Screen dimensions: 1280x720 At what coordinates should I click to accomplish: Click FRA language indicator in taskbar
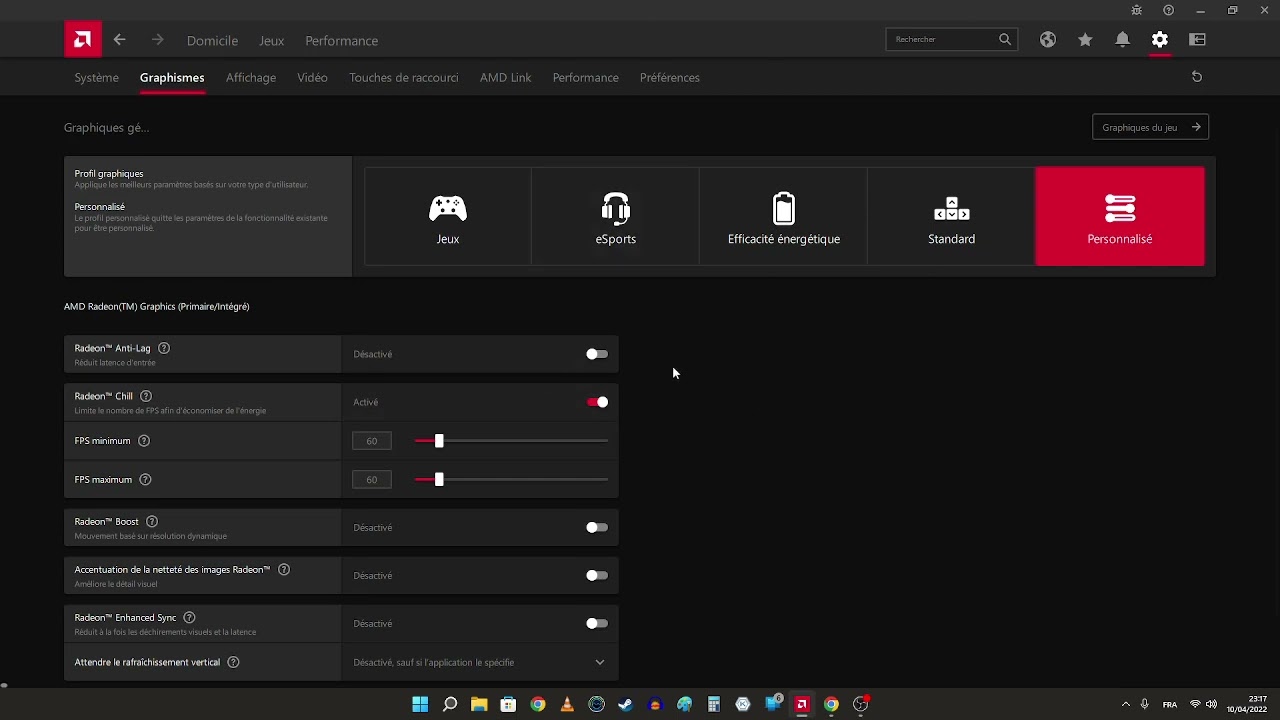click(x=1170, y=705)
